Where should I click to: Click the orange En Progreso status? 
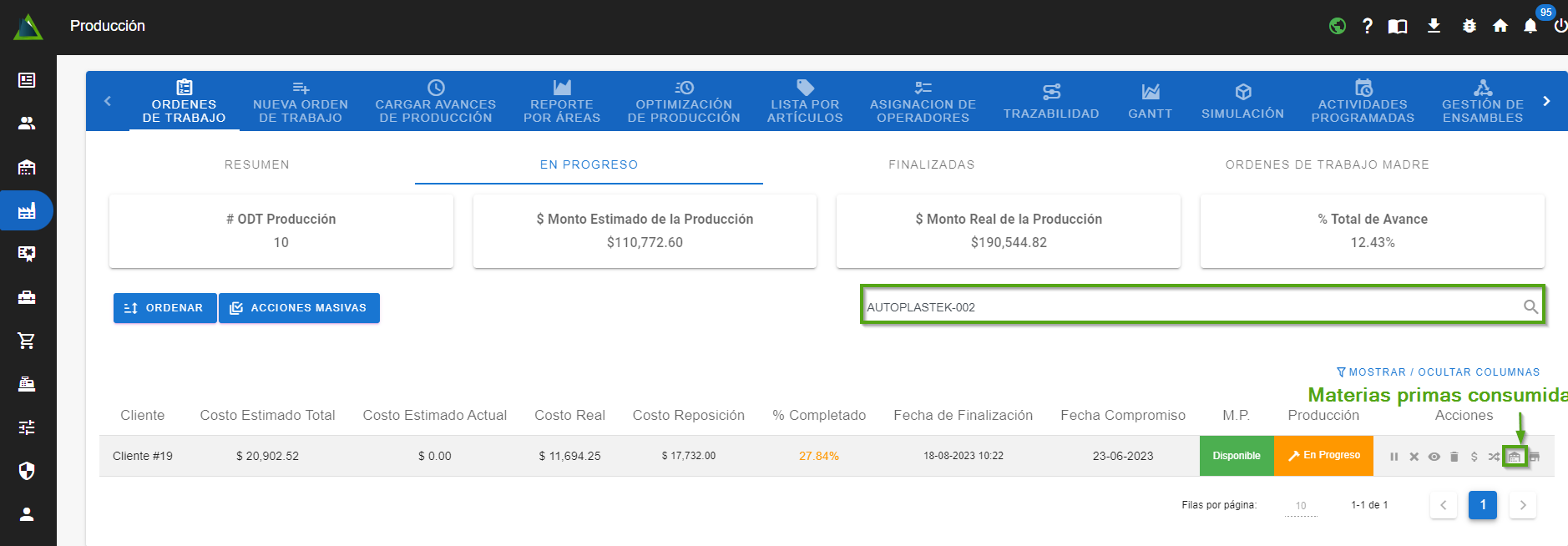(1323, 456)
